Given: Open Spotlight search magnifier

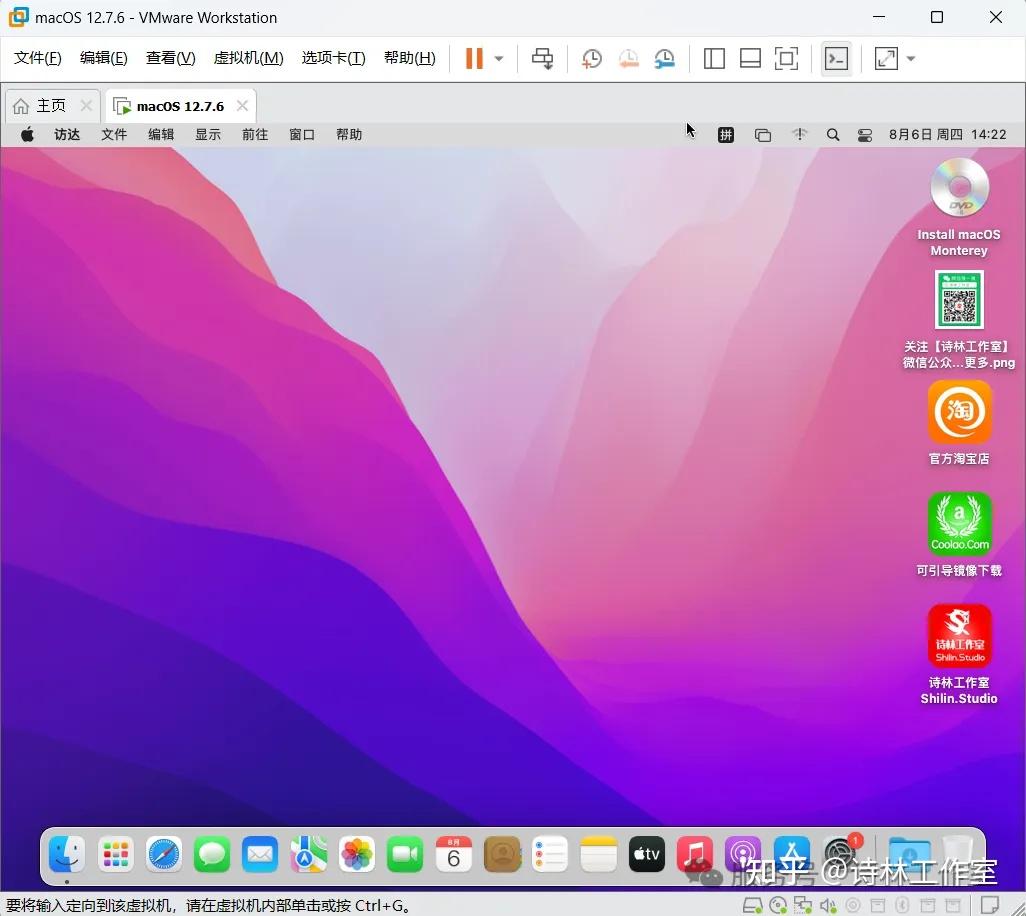Looking at the screenshot, I should pyautogui.click(x=833, y=135).
